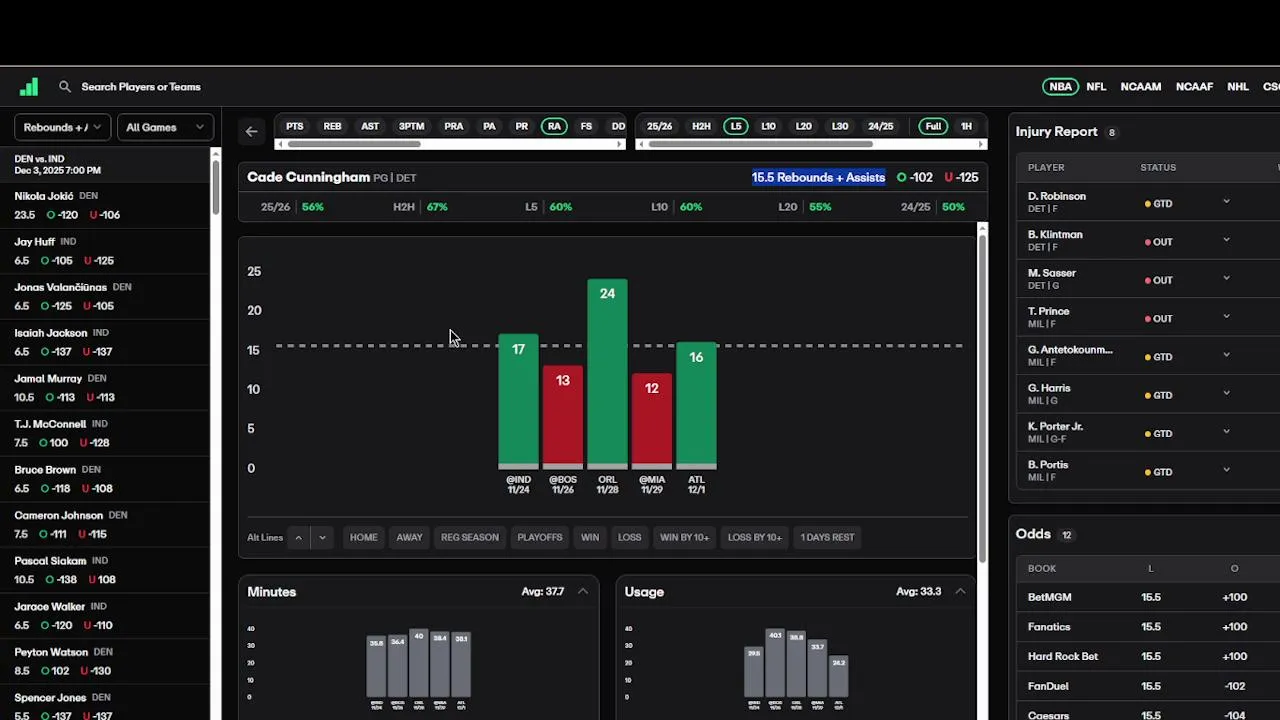Image resolution: width=1280 pixels, height=720 pixels.
Task: Click the highlighted 15.5 Rebounds + Assists text
Action: click(x=818, y=177)
